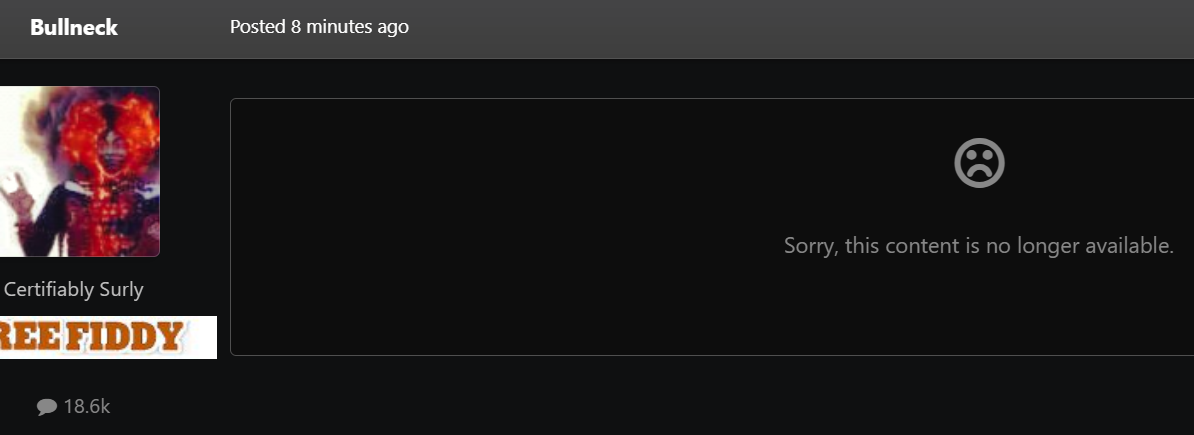Screen dimensions: 1194x435
Task: Click the word "Certifiably" below the avatar
Action: (x=50, y=290)
